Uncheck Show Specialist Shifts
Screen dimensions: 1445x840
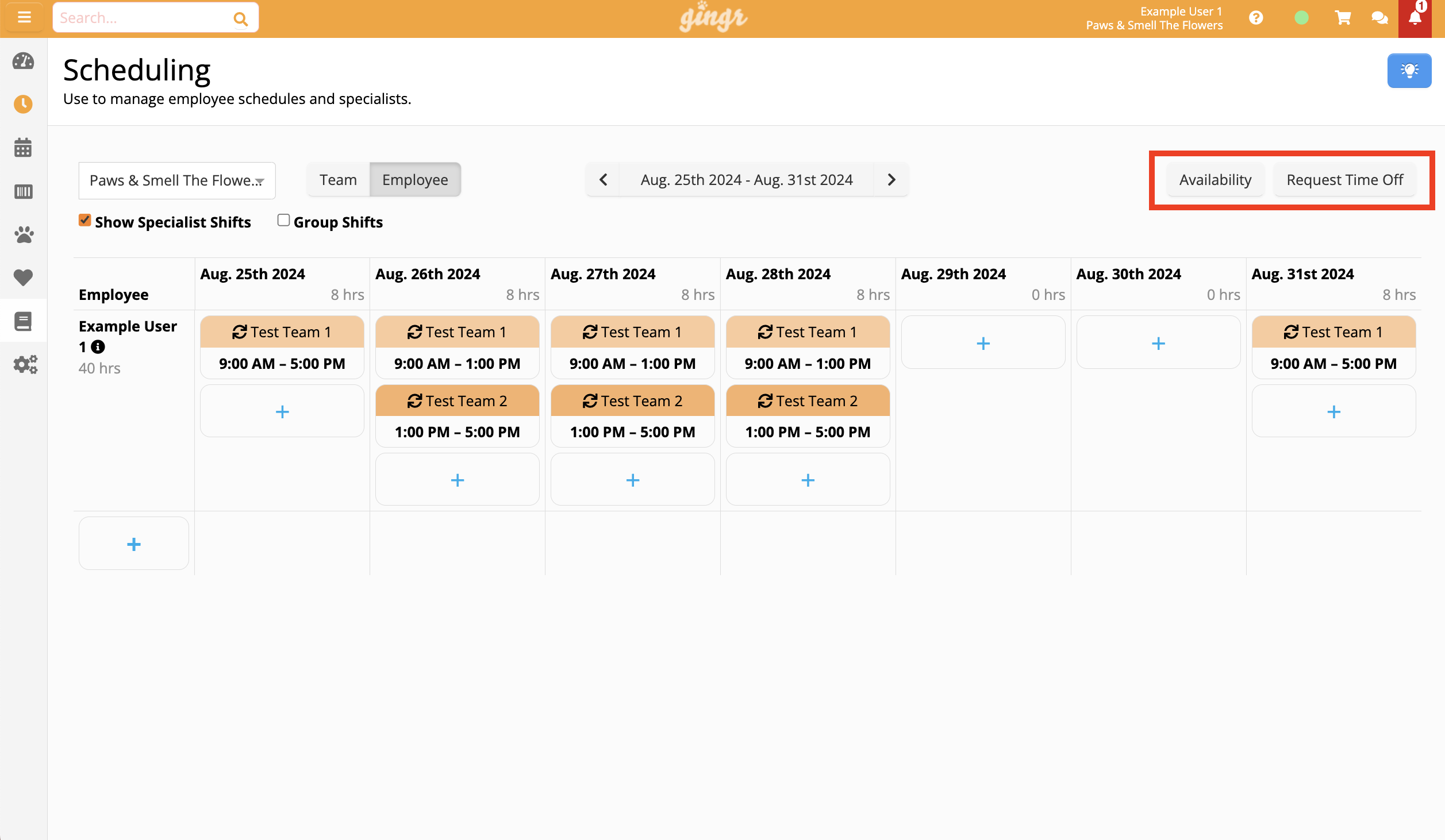coord(84,221)
